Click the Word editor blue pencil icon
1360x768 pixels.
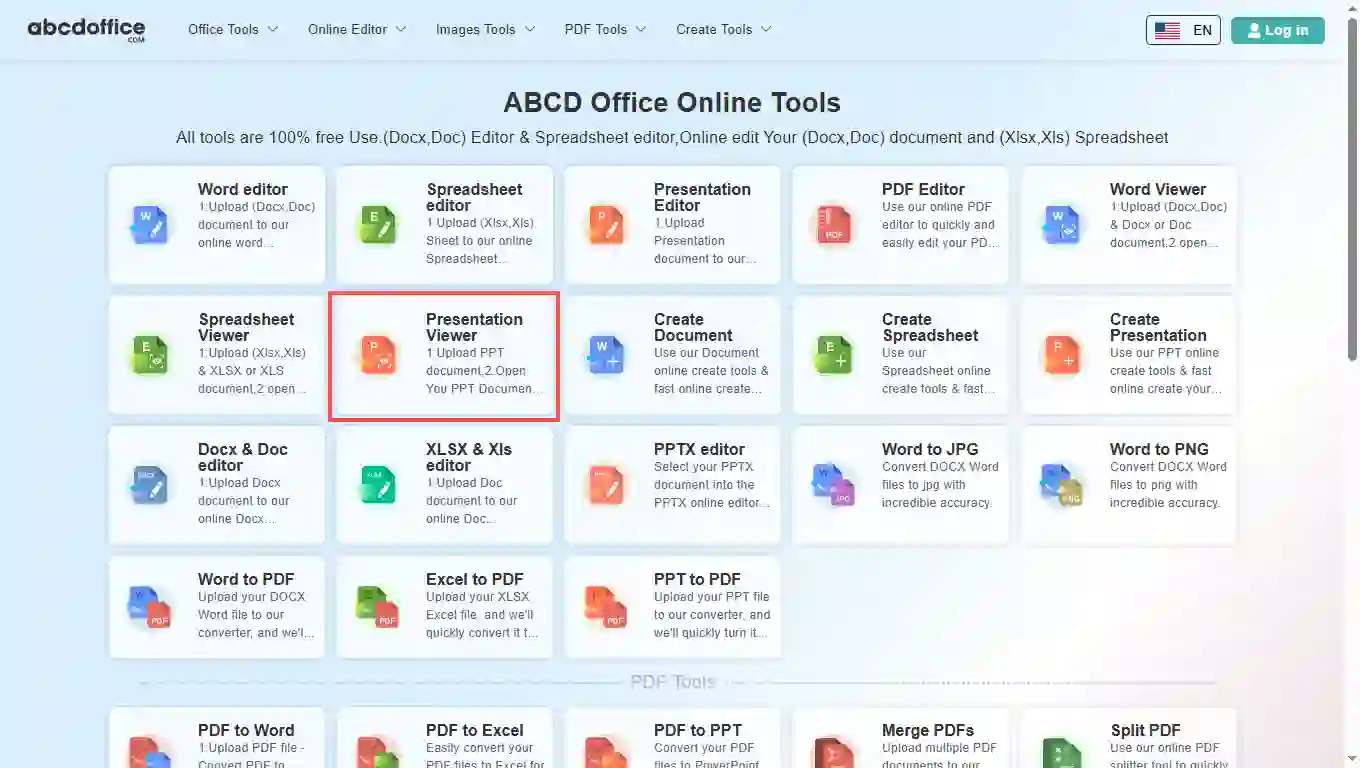[150, 225]
